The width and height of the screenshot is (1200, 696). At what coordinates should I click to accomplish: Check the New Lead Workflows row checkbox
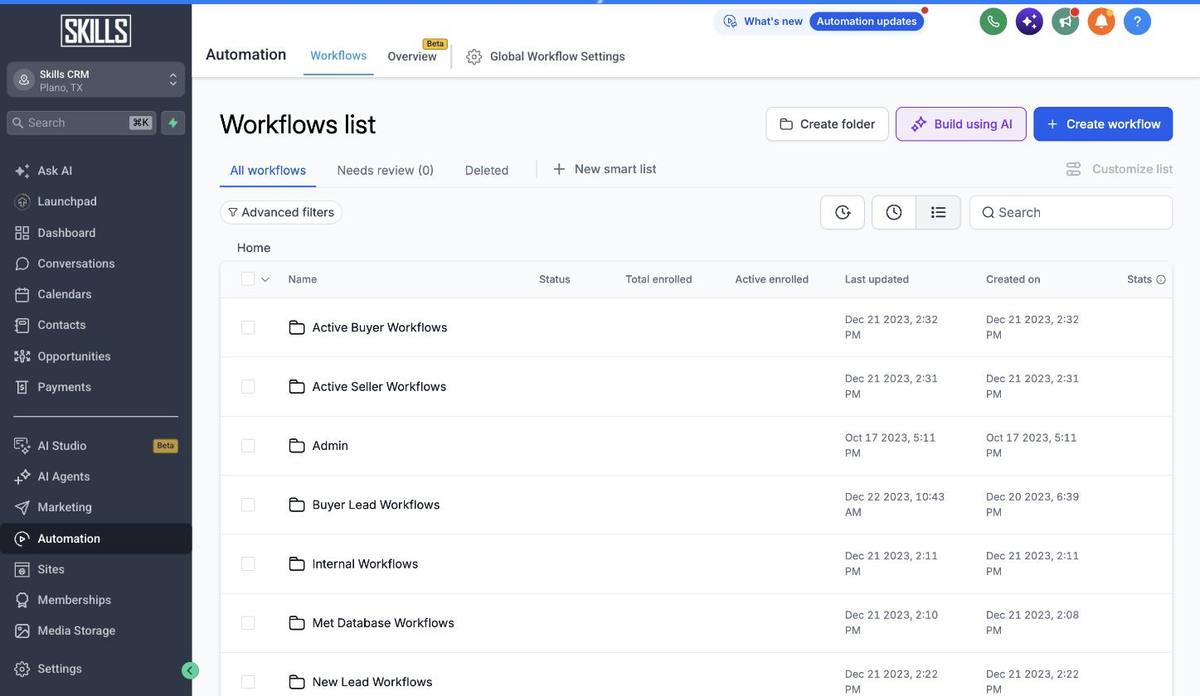pos(248,681)
